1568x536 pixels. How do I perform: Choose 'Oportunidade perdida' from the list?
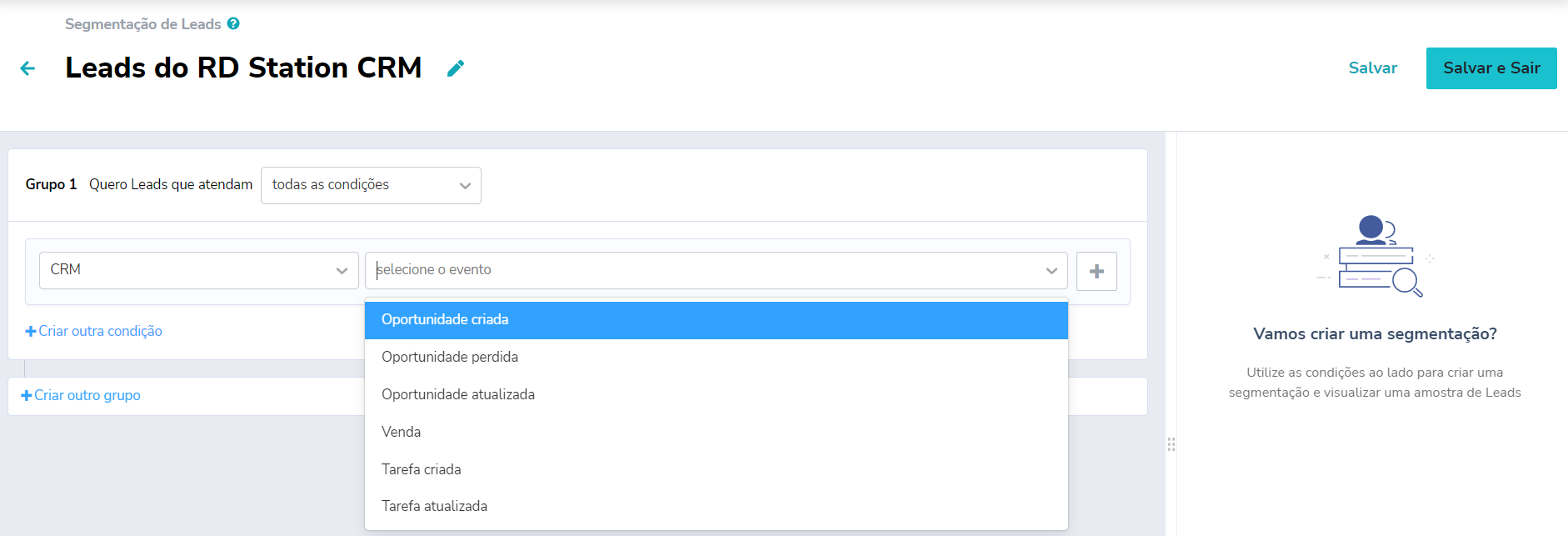450,357
